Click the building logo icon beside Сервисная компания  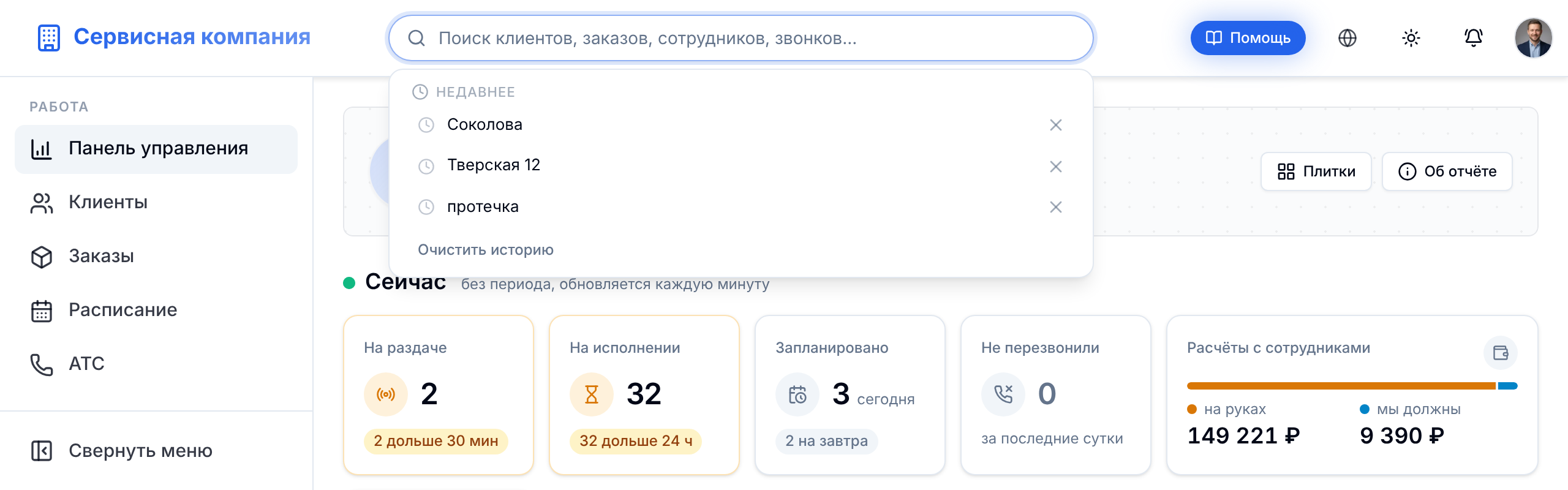[x=49, y=38]
